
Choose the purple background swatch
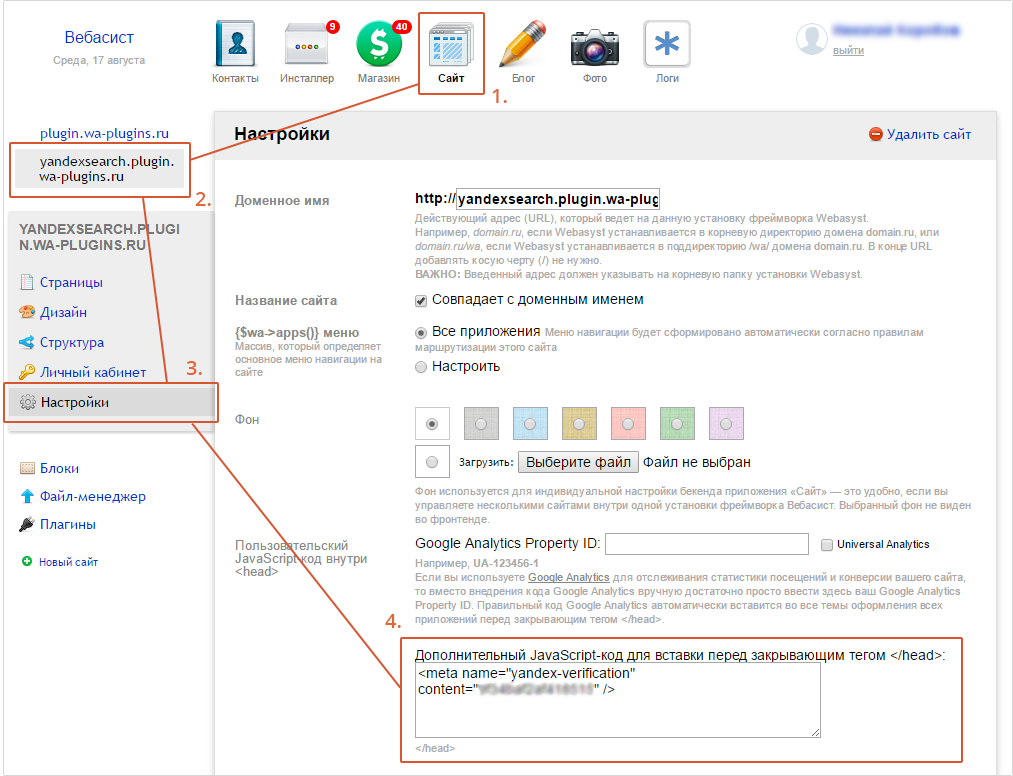coord(726,424)
